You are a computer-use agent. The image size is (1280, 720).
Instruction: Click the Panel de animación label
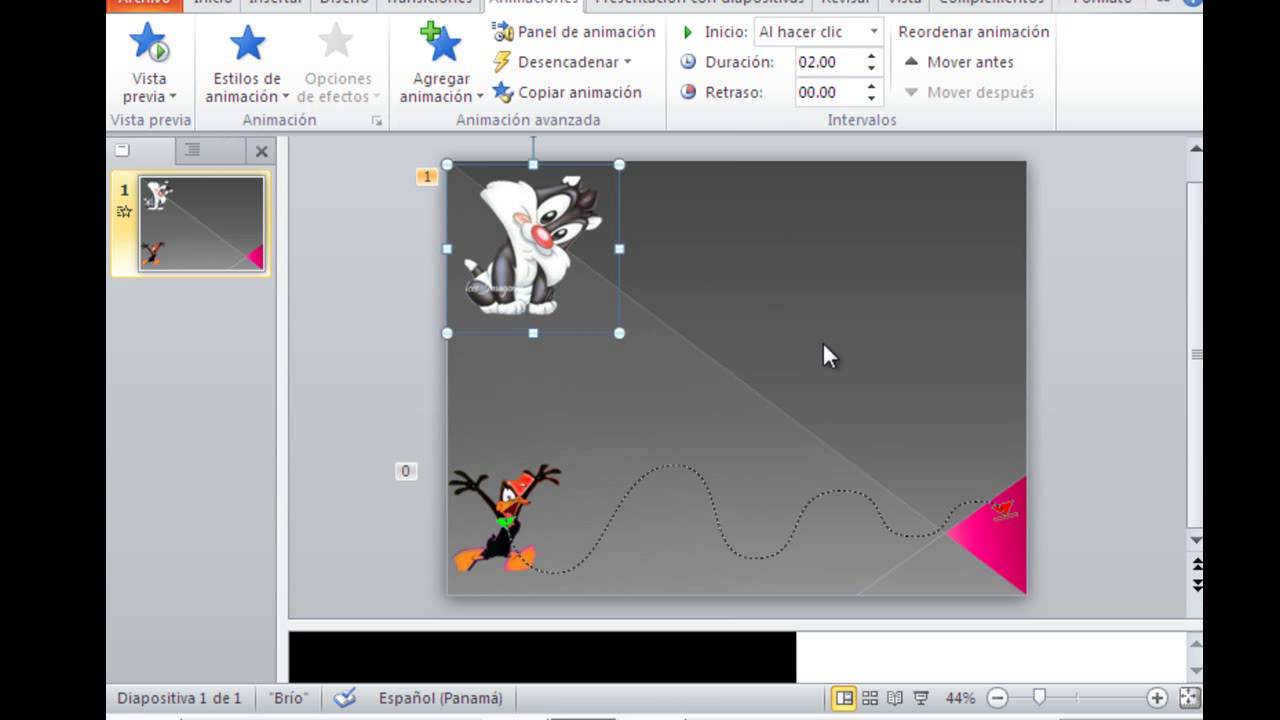(587, 32)
